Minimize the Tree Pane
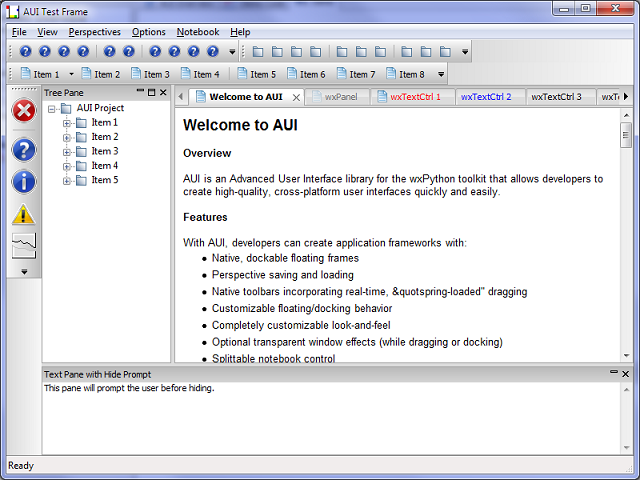640x480 pixels. click(140, 92)
